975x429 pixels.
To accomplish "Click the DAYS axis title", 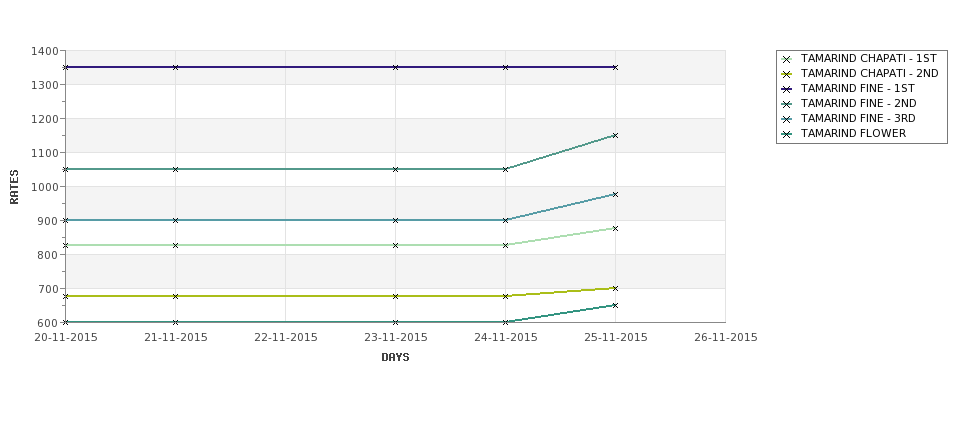I will click(x=395, y=358).
